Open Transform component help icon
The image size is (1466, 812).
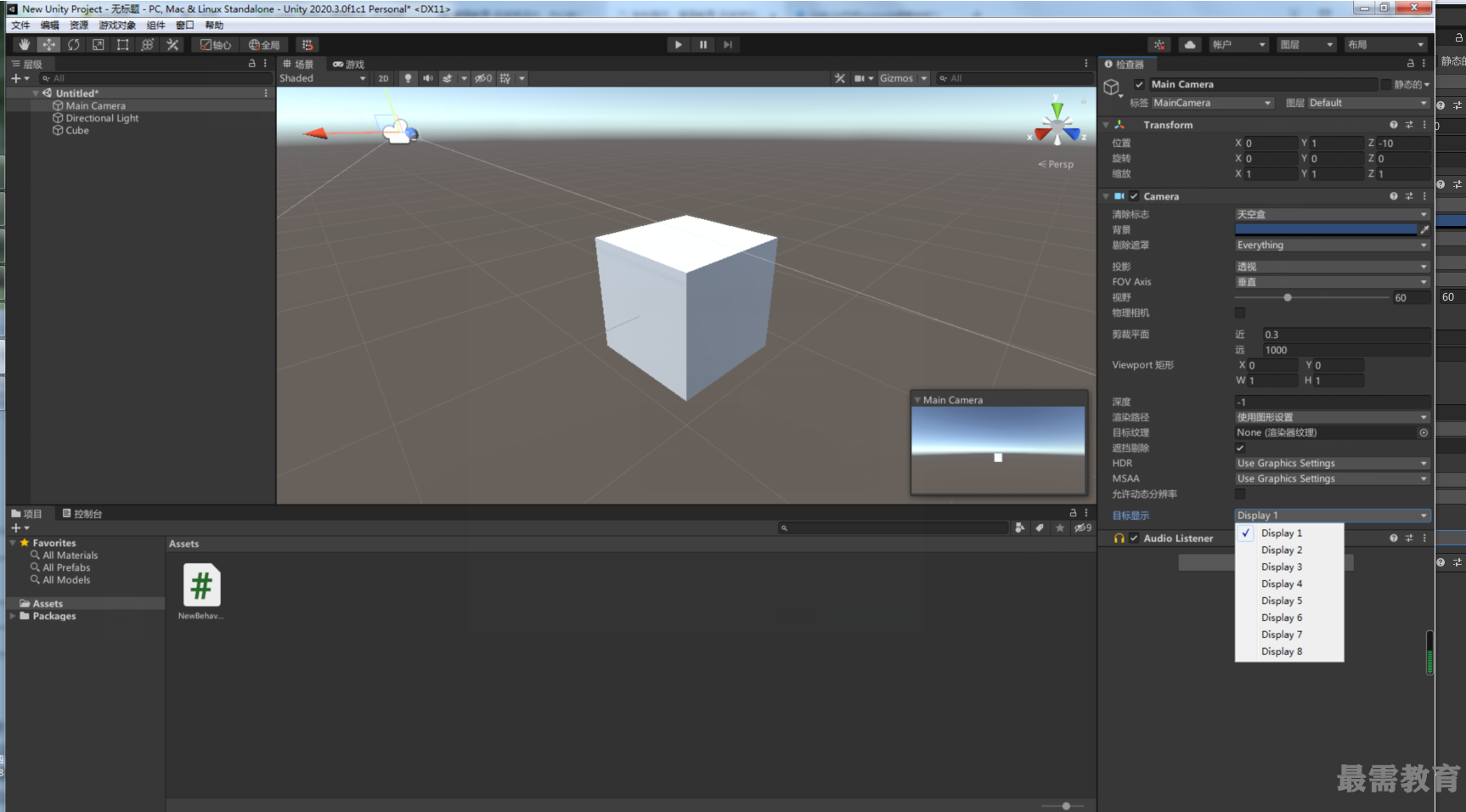(1394, 125)
